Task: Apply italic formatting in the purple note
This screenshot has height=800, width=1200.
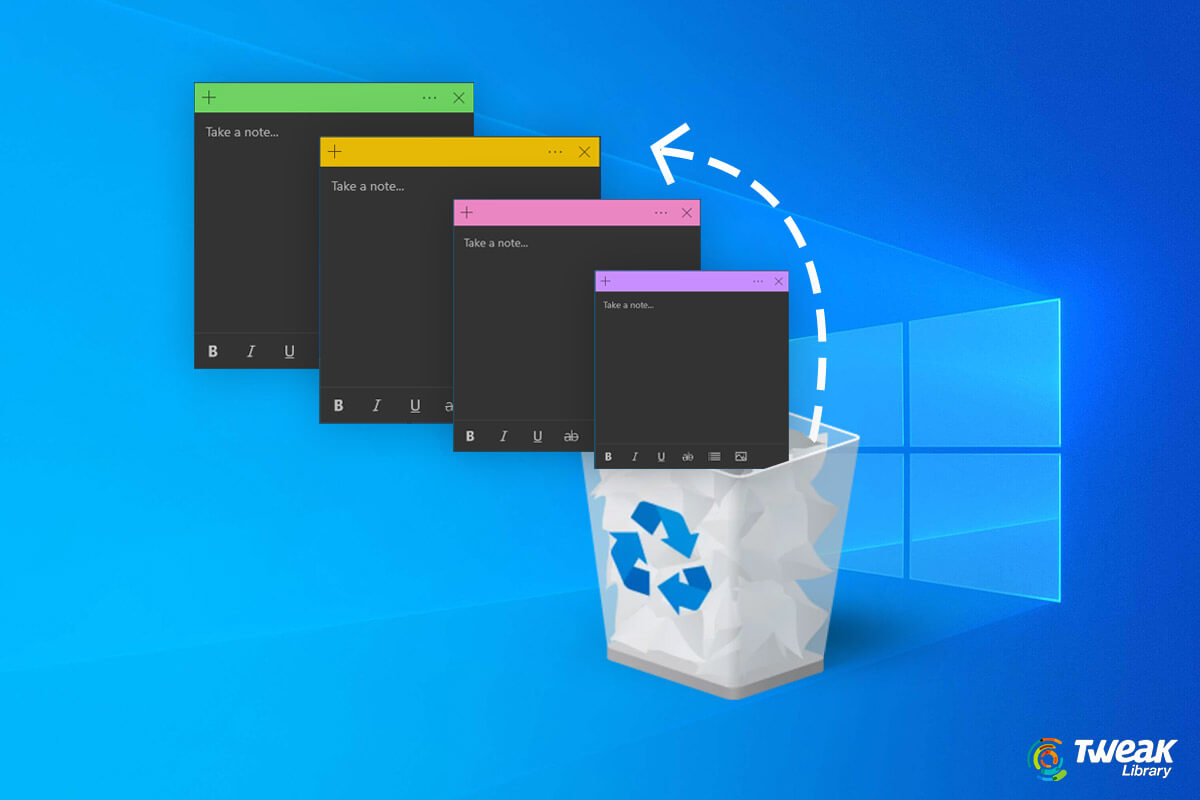Action: pyautogui.click(x=634, y=457)
